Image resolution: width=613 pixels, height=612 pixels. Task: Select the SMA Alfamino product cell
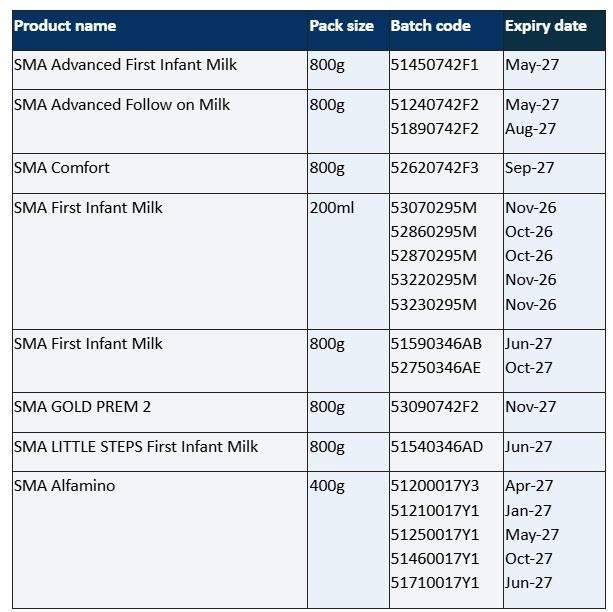coord(64,486)
